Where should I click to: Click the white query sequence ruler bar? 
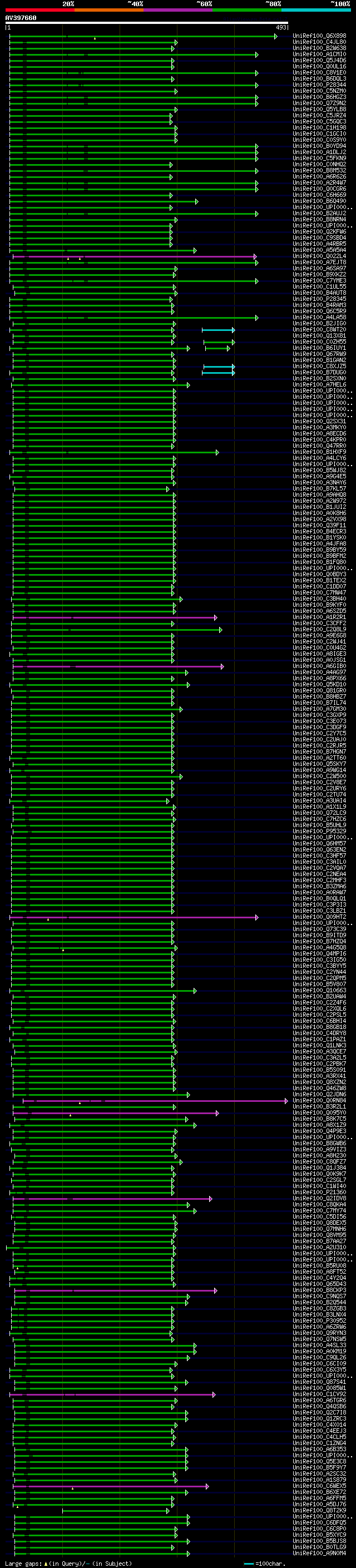click(147, 23)
